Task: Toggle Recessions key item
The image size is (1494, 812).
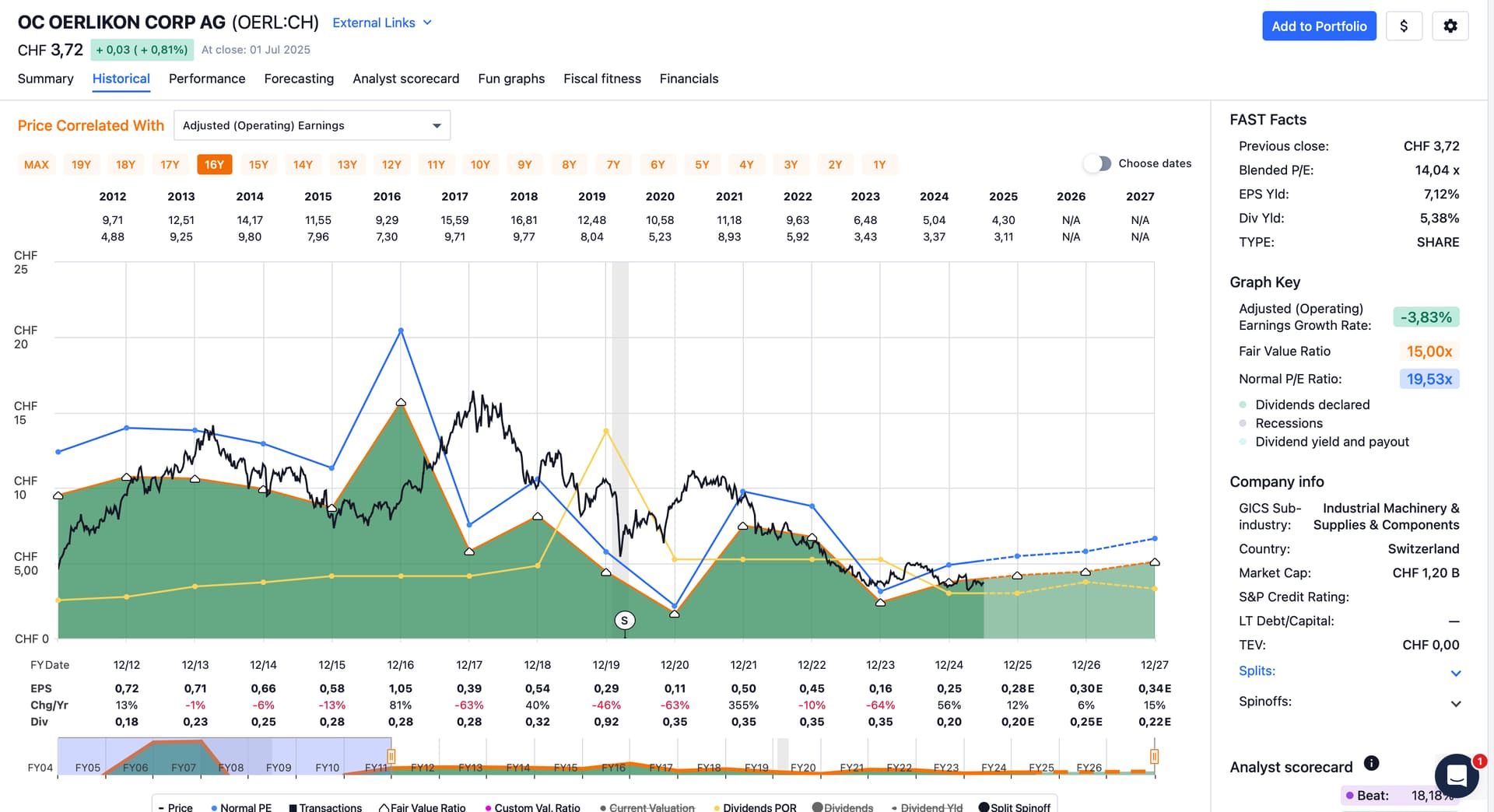Action: [1281, 423]
